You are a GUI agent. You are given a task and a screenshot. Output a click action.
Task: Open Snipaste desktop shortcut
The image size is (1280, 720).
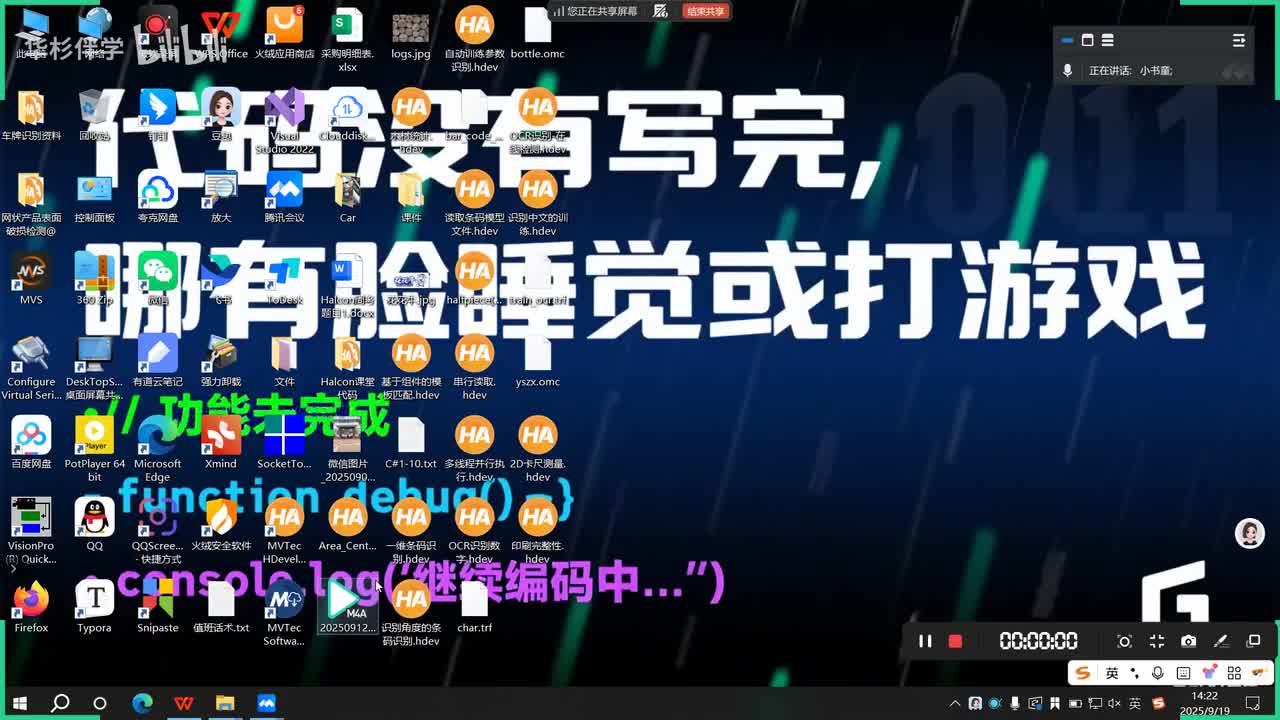pyautogui.click(x=158, y=608)
